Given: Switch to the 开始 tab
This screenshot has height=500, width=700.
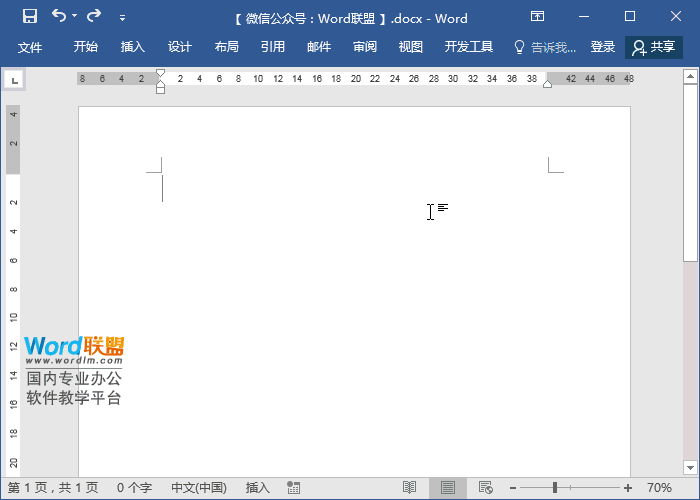Looking at the screenshot, I should click(x=85, y=47).
